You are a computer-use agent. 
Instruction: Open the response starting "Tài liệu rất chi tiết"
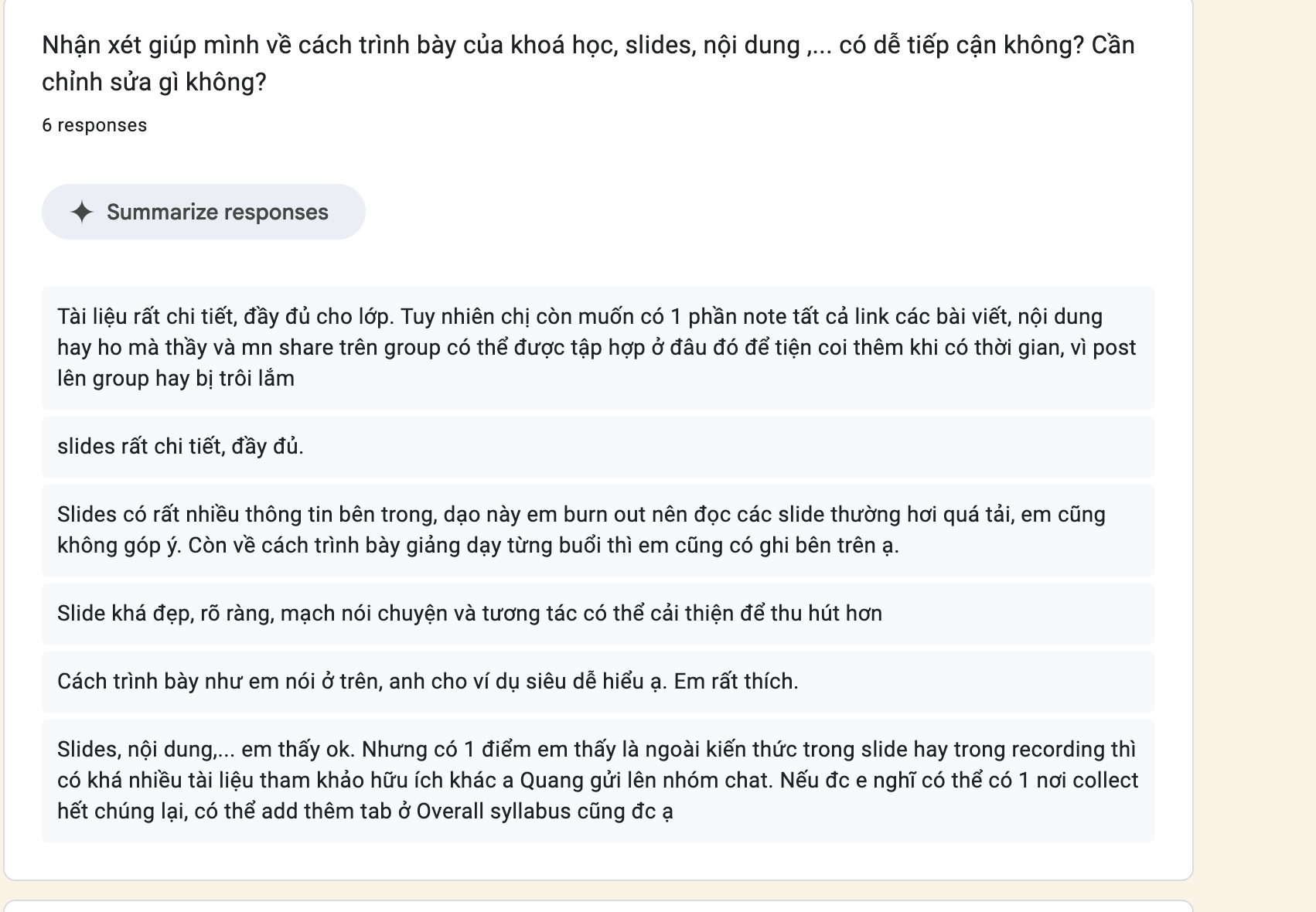(598, 348)
